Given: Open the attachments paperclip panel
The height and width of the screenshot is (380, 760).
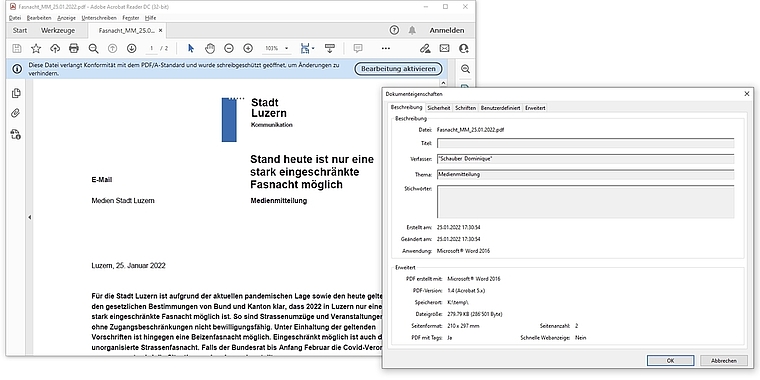Looking at the screenshot, I should (x=16, y=113).
